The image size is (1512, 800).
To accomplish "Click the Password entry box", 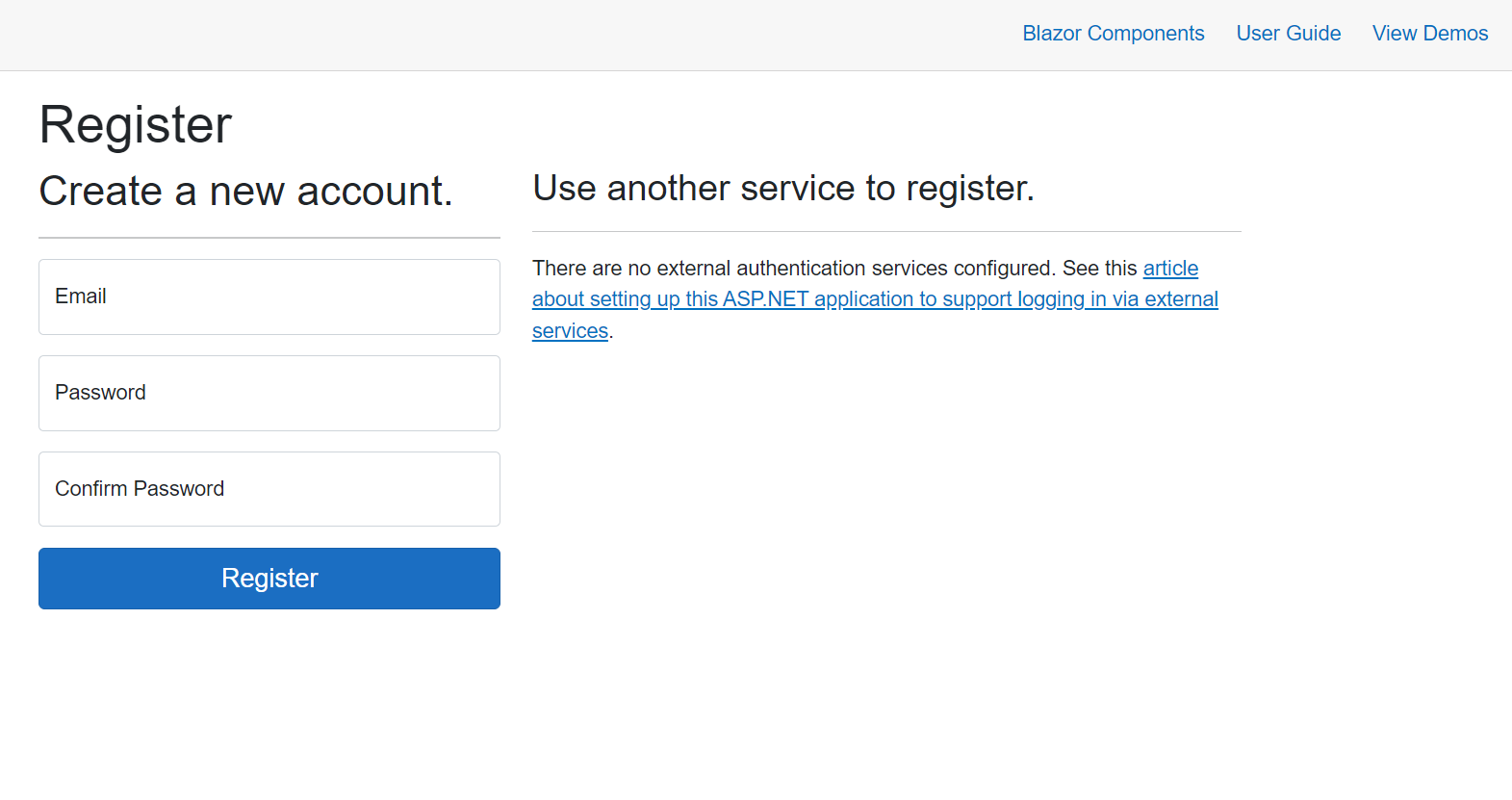I will pyautogui.click(x=269, y=393).
